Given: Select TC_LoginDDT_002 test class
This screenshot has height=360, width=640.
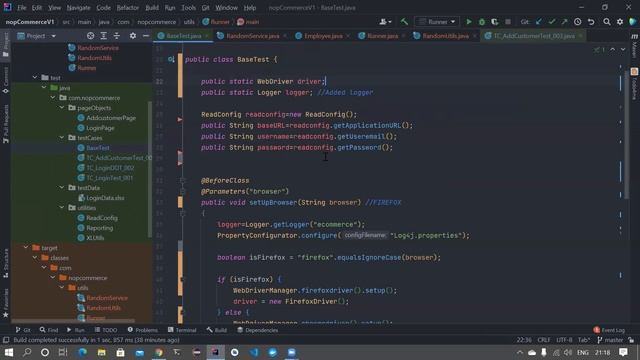Looking at the screenshot, I should pyautogui.click(x=110, y=168).
